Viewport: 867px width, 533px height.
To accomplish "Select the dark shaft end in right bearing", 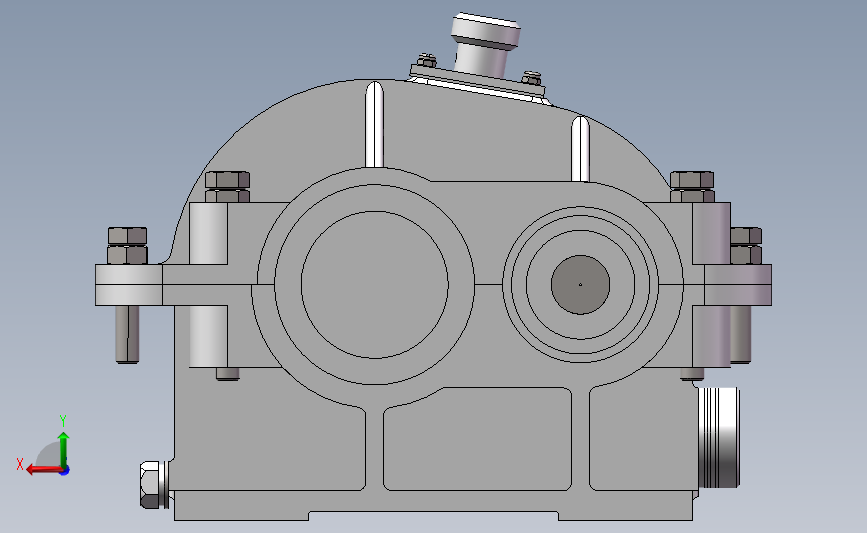I will click(x=580, y=285).
